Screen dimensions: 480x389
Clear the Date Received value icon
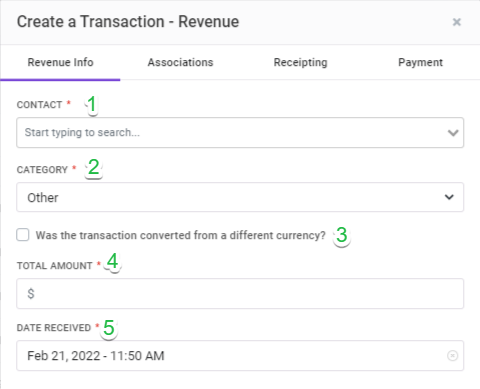point(452,356)
